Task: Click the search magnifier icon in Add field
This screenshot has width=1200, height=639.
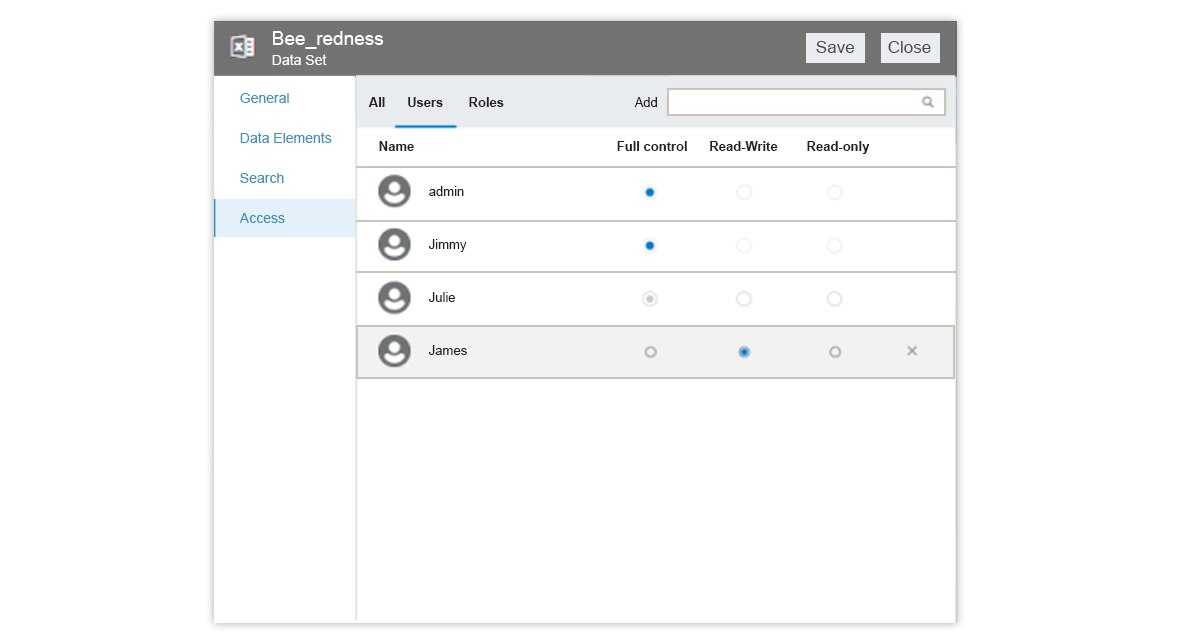Action: coord(928,102)
